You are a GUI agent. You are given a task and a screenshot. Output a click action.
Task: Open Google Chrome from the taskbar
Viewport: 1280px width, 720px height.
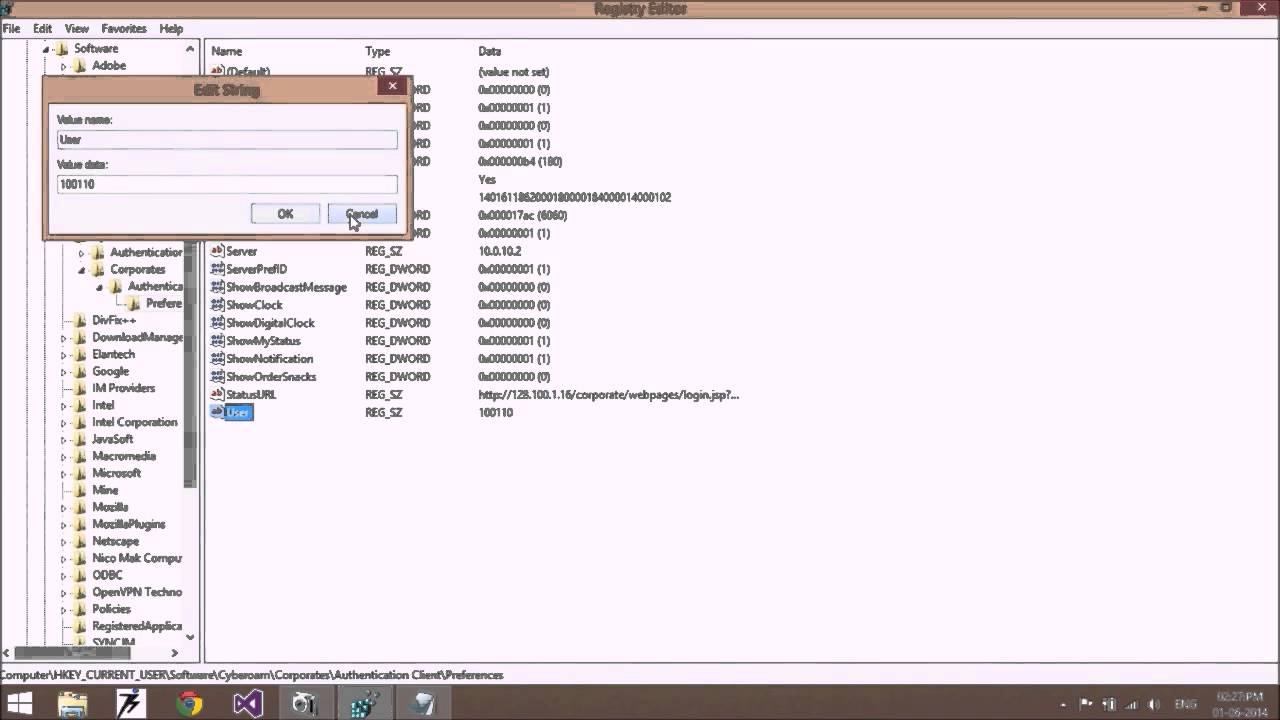click(188, 704)
